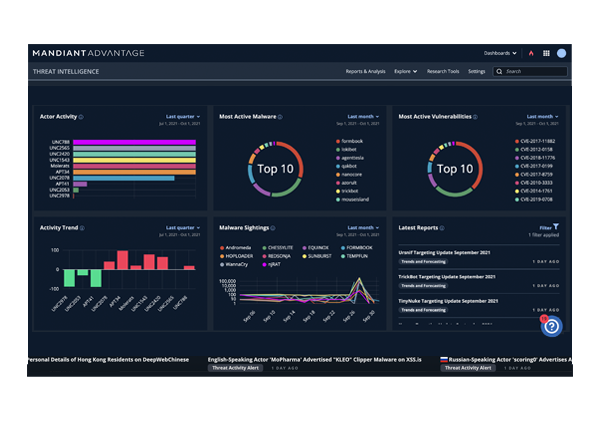Image resolution: width=600 pixels, height=421 pixels.
Task: Click Trends and Forecasting tag under Ursnif report
Action: tap(423, 262)
